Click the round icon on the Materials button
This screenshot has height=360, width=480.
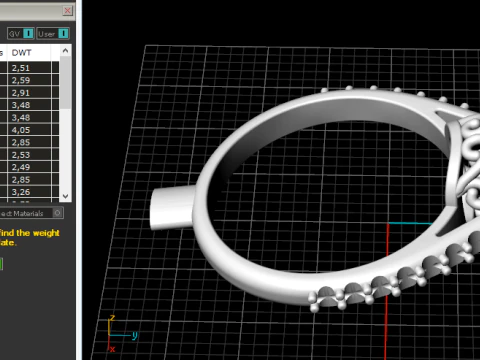57,213
